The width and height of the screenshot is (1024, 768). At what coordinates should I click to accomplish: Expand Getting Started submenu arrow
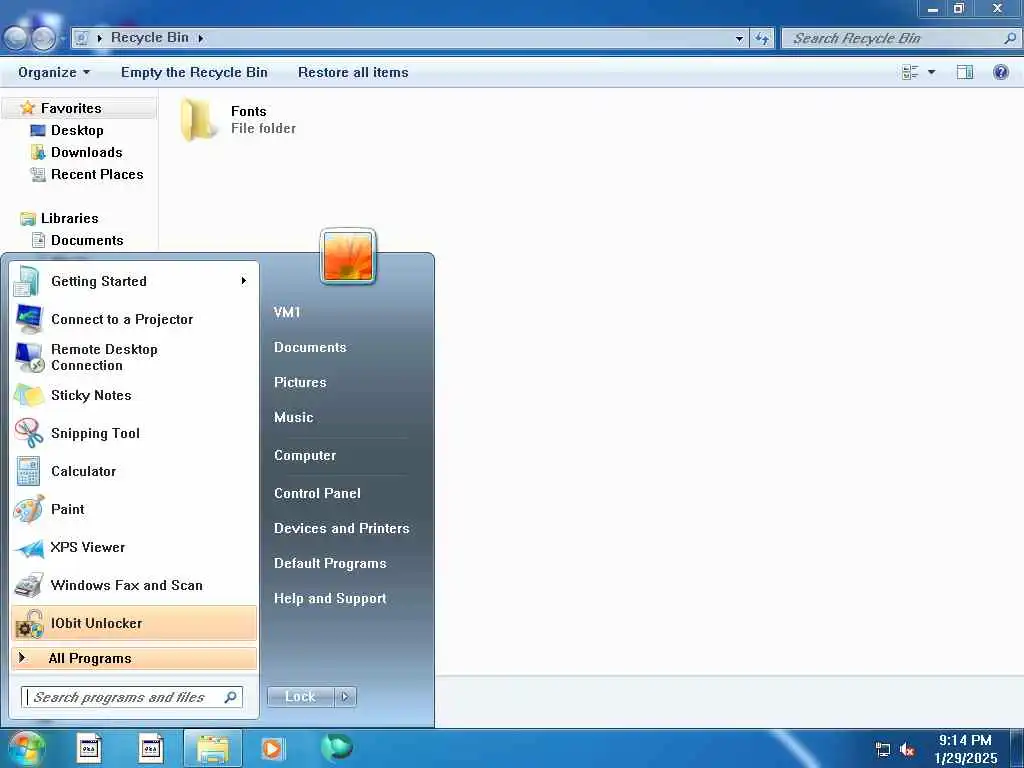[x=244, y=281]
